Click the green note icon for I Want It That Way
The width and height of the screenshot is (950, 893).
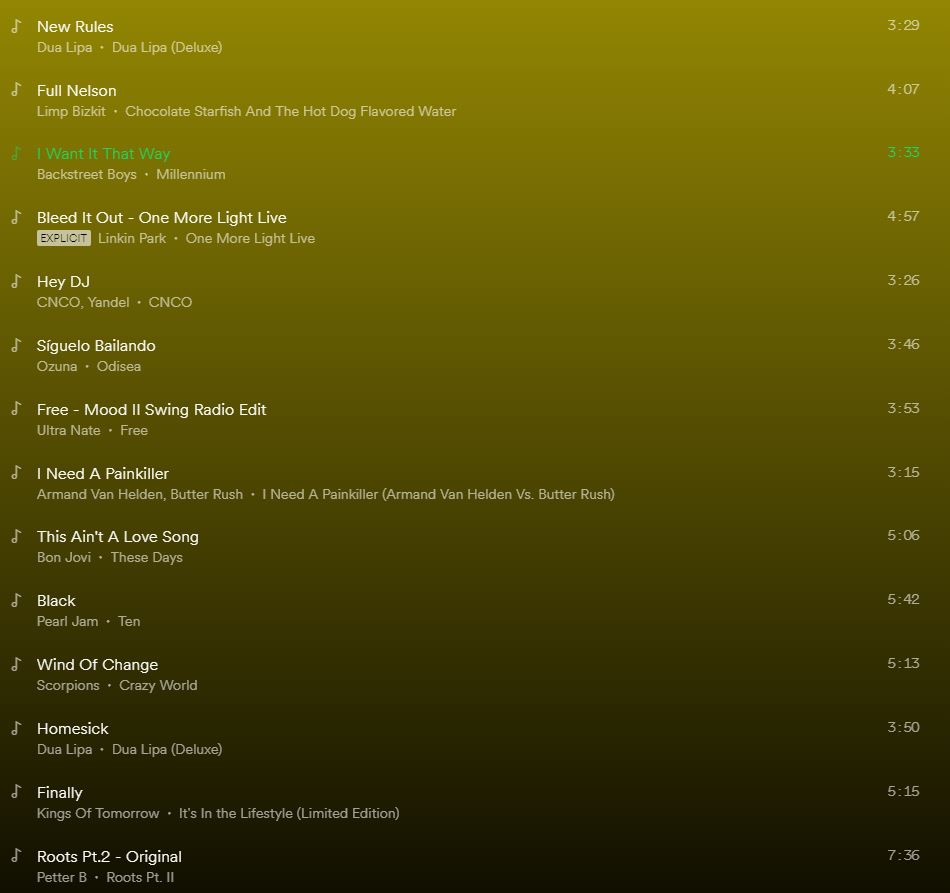click(16, 153)
